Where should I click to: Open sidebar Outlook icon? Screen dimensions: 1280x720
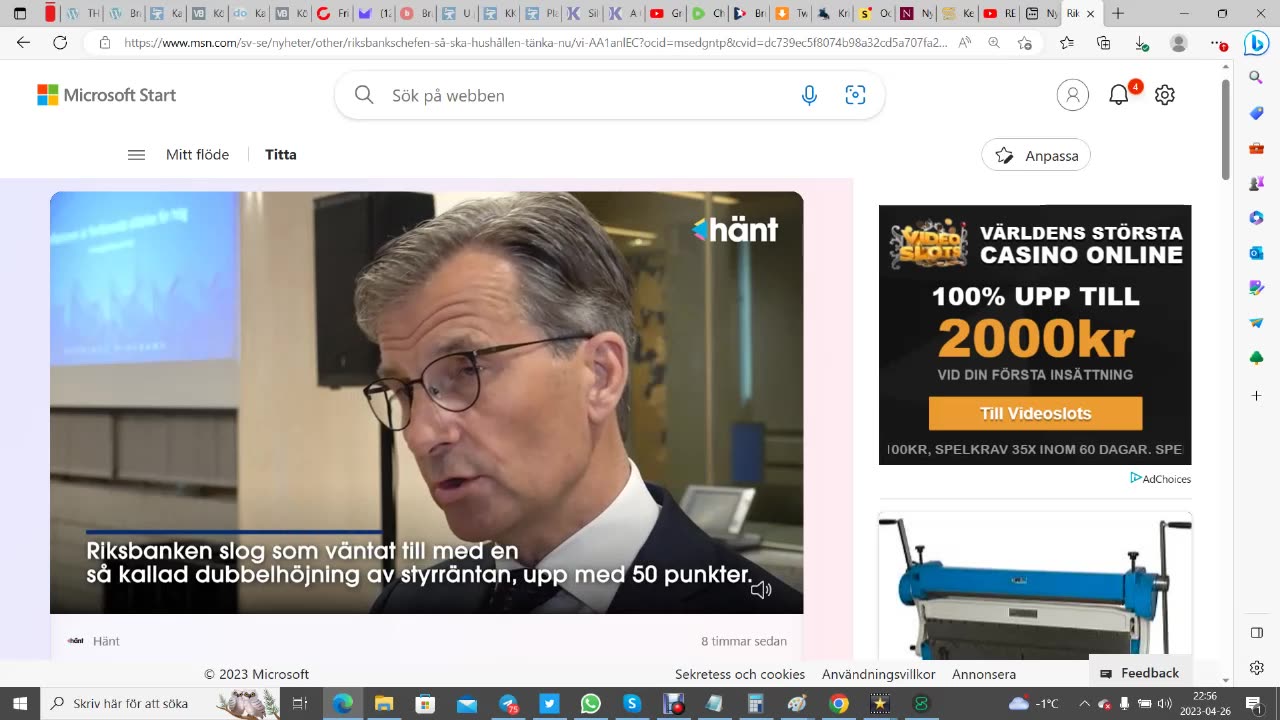(x=1256, y=253)
